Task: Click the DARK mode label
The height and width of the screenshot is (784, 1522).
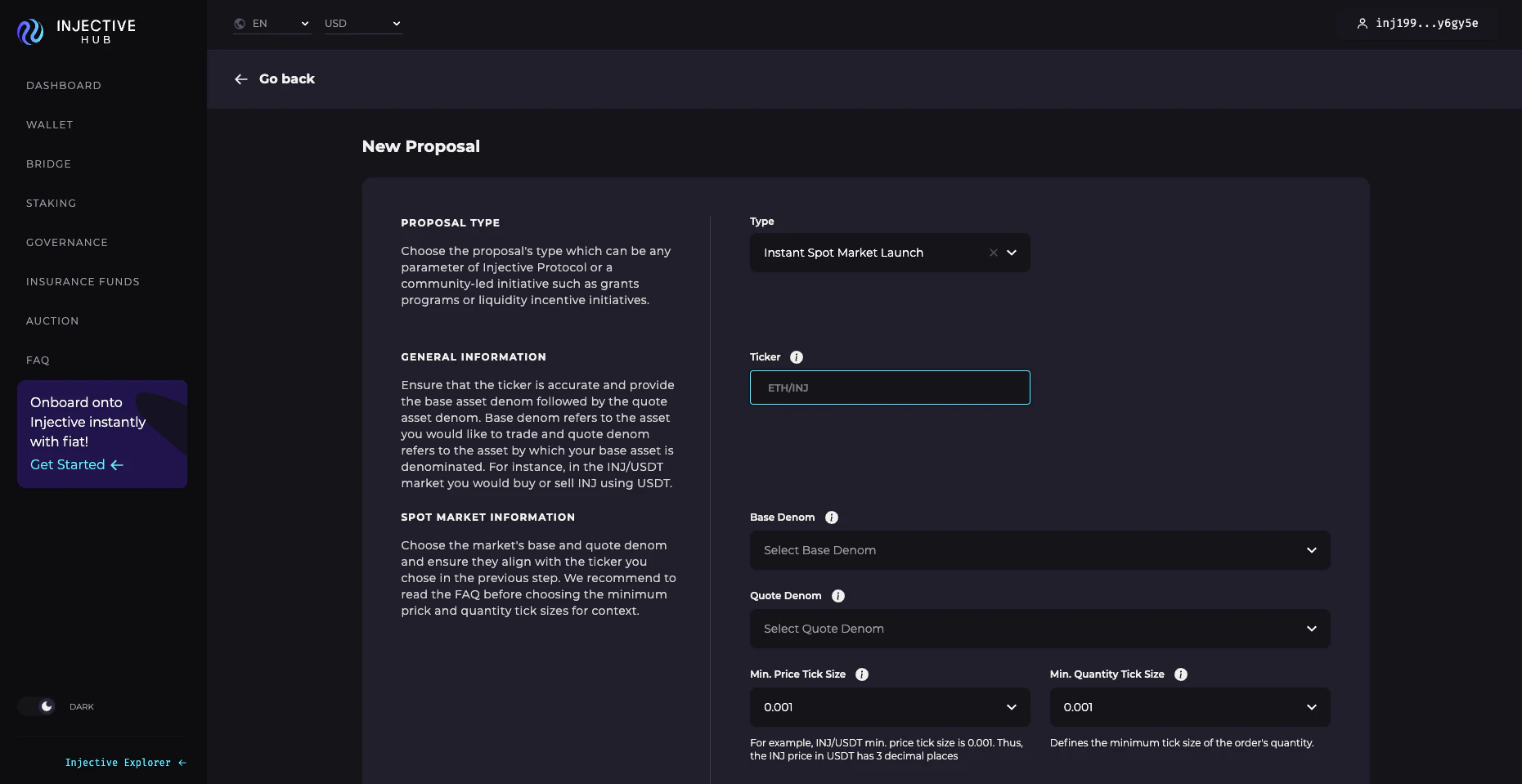Action: pos(82,707)
